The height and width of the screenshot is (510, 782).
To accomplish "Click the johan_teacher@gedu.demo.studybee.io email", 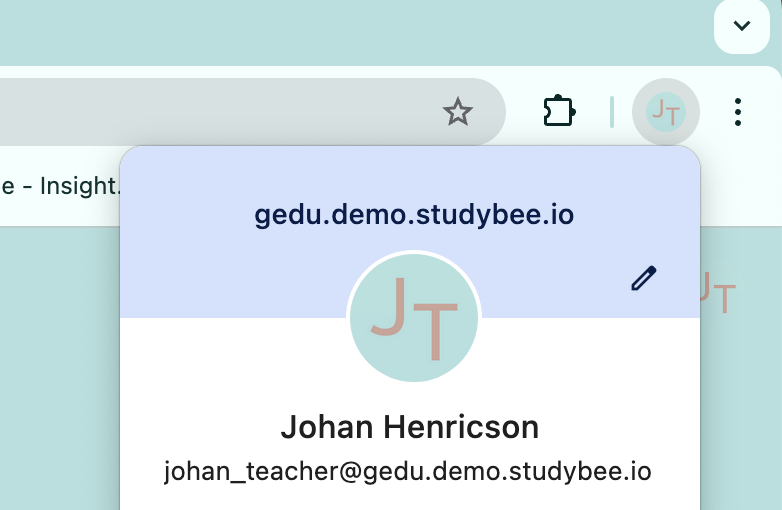I will click(x=408, y=471).
